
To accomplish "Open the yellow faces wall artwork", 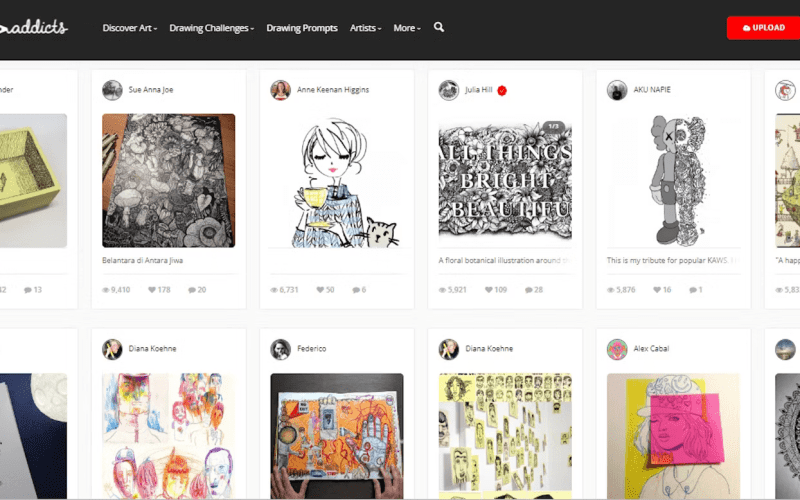I will click(x=505, y=436).
